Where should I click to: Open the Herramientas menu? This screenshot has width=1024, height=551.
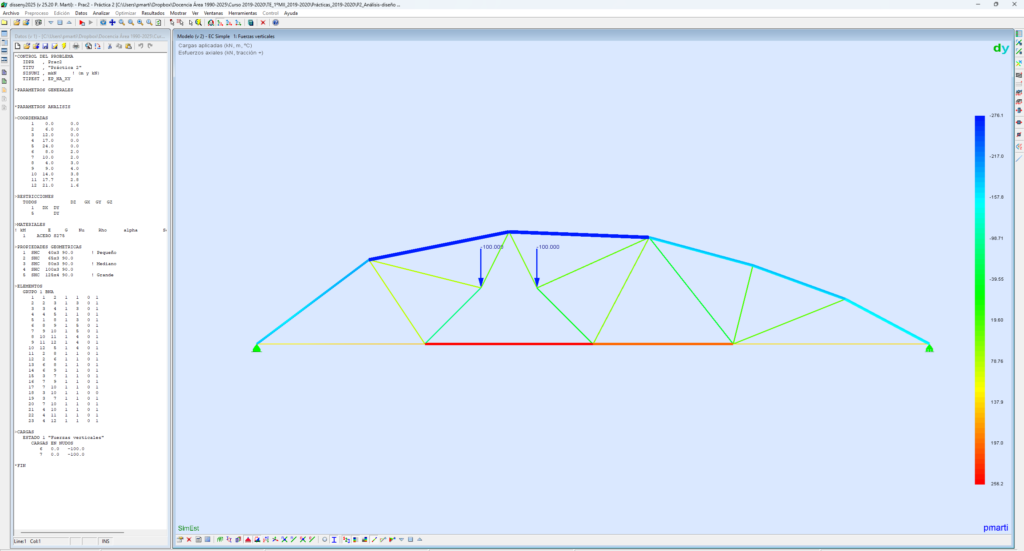coord(243,13)
